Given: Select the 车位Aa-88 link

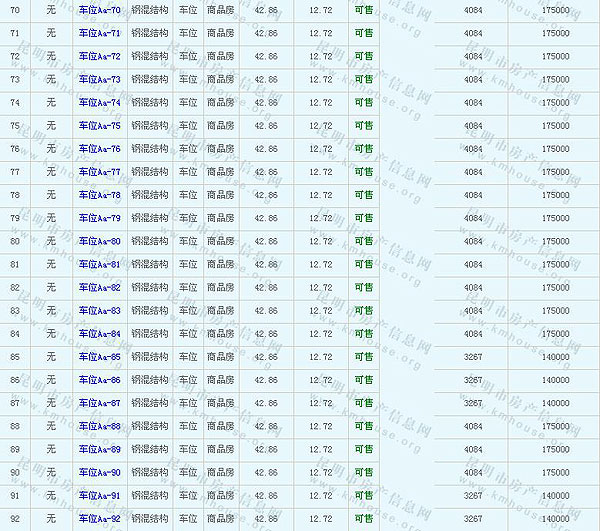Looking at the screenshot, I should point(99,426).
